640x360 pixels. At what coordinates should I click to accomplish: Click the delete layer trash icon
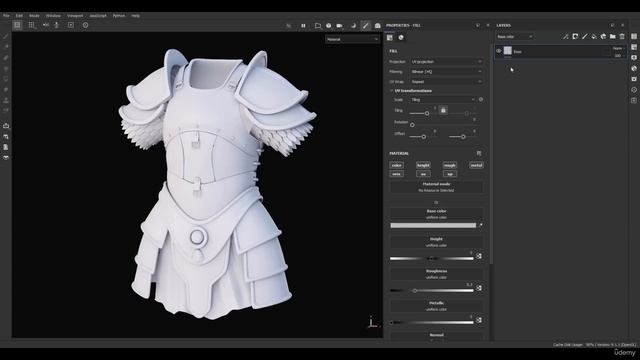622,37
